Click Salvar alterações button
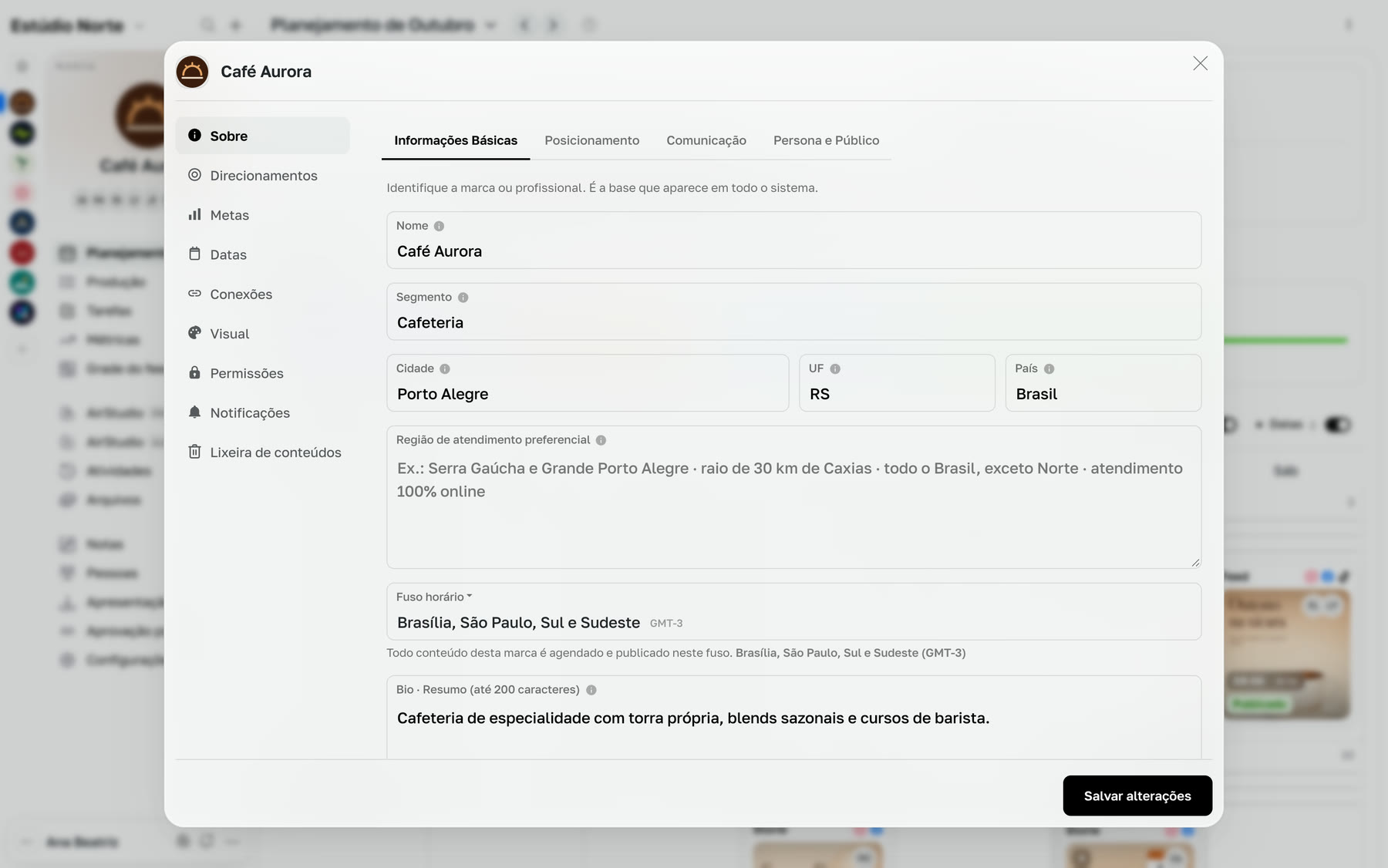Screen dimensions: 1388x868 click(1137, 796)
